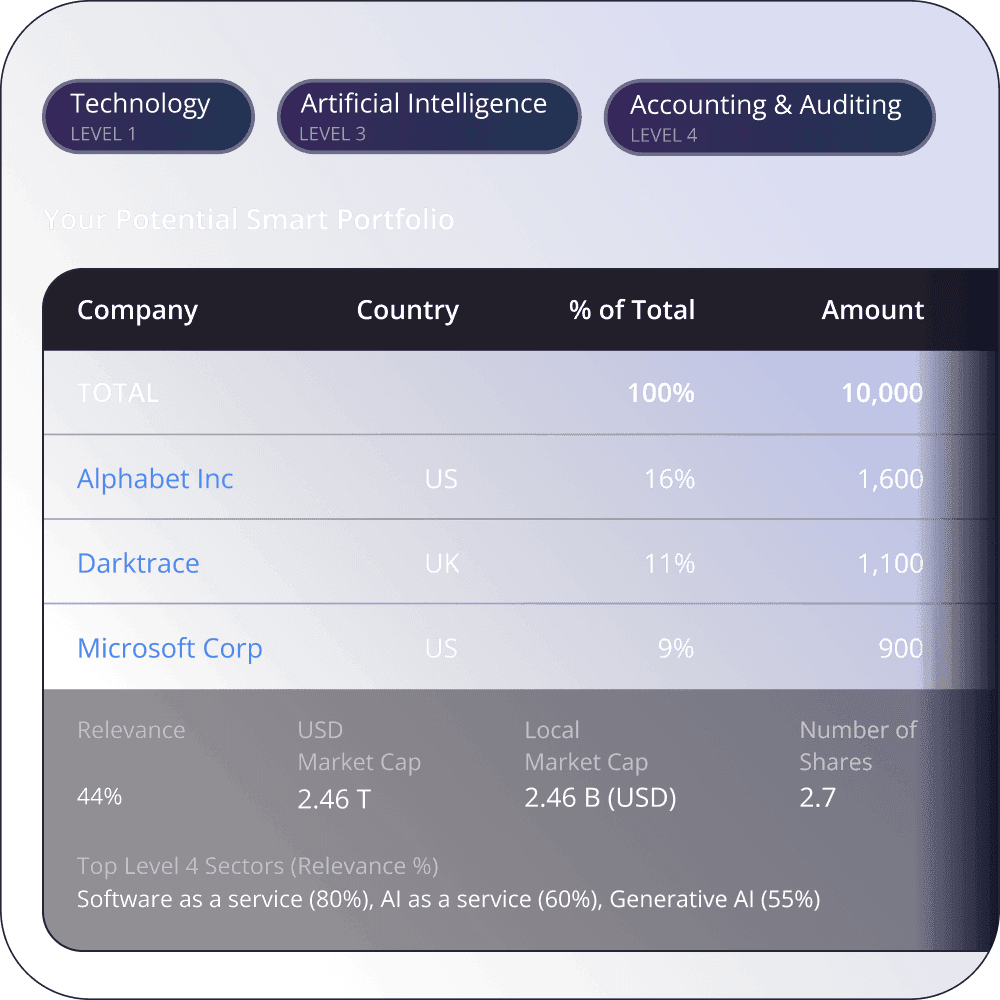The height and width of the screenshot is (1000, 1000).
Task: Open the Microsoft Corp company link
Action: (x=170, y=648)
